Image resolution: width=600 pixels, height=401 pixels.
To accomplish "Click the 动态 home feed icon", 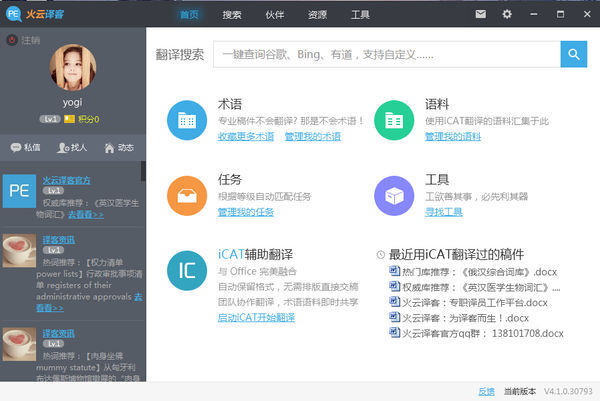I will 109,148.
